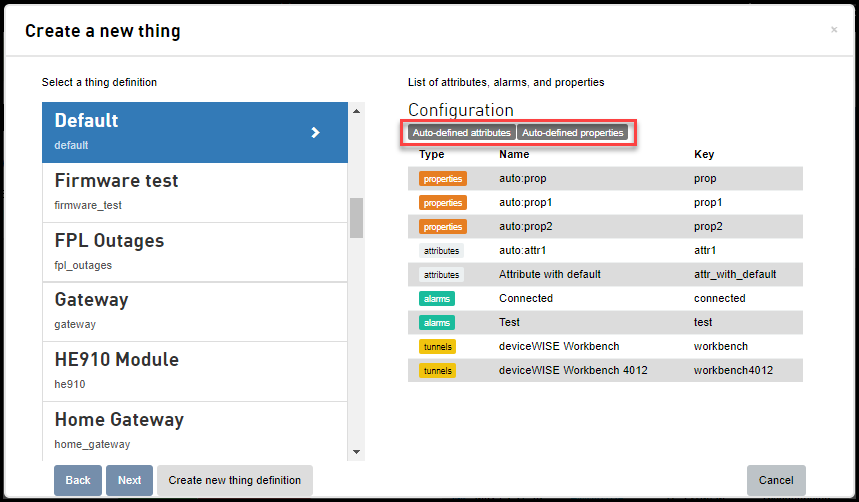Click the orange properties badge for auto:prop

443,179
